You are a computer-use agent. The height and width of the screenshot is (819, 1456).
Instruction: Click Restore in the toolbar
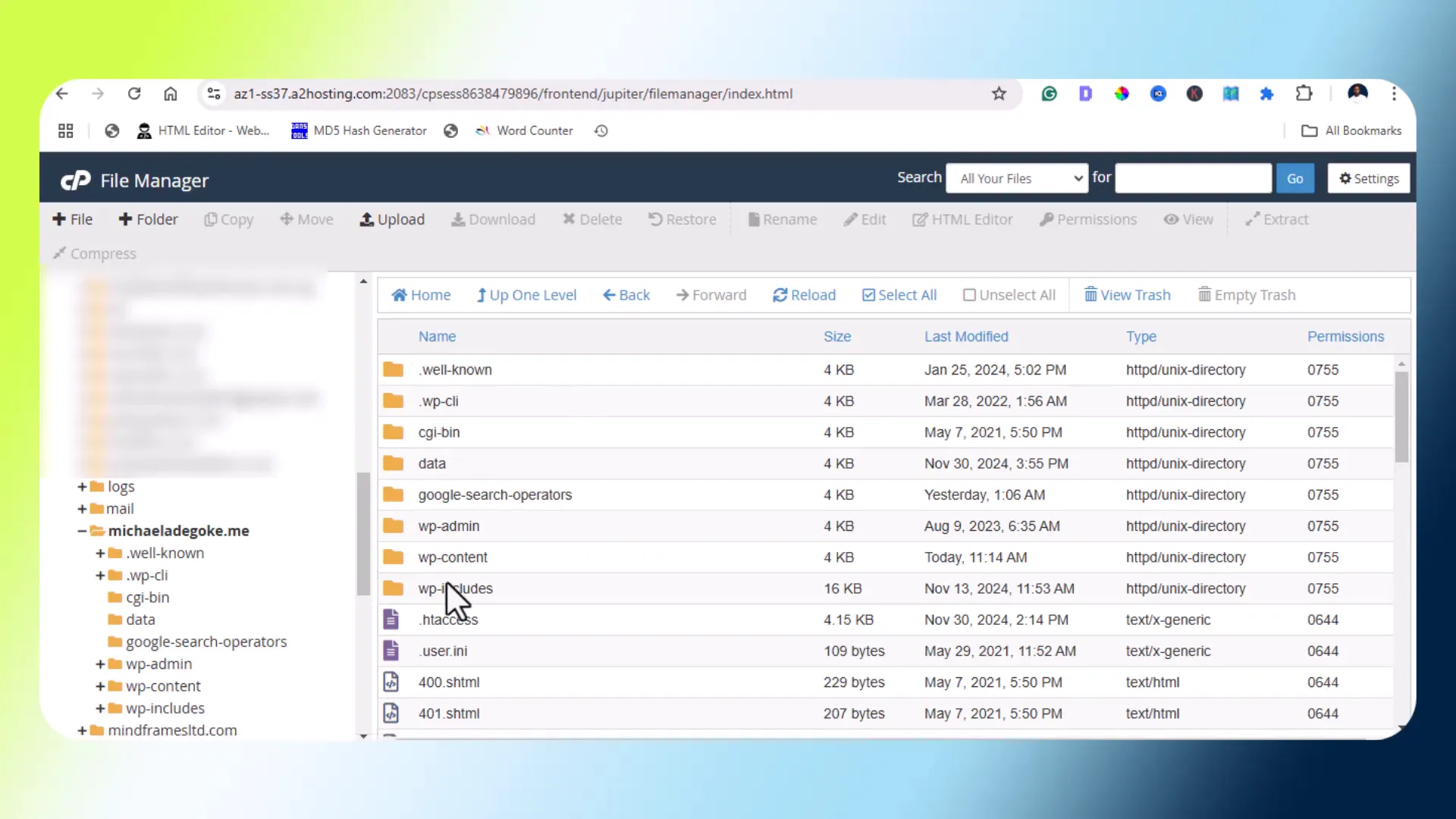(x=682, y=219)
